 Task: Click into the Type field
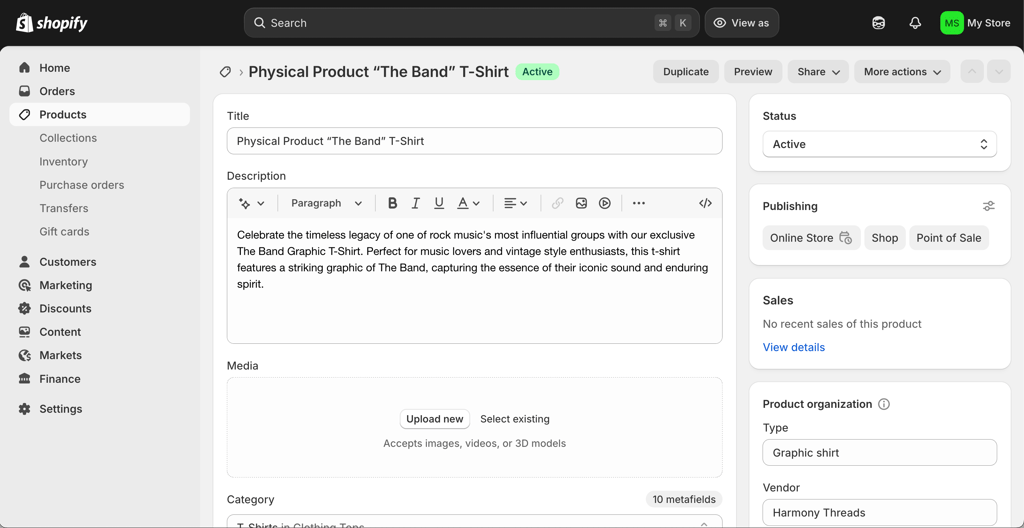[x=880, y=453]
